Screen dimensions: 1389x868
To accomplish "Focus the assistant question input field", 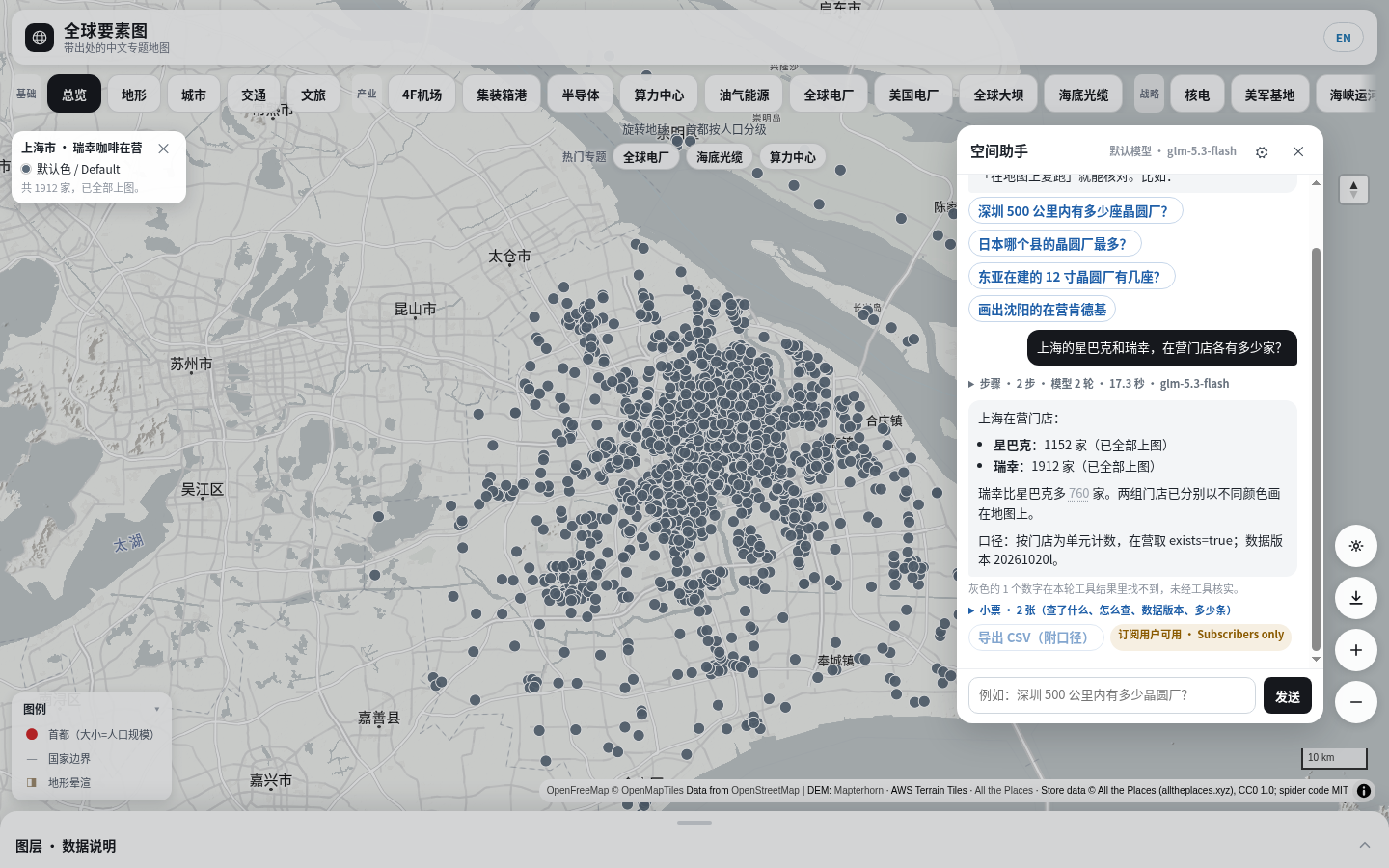I will (x=1112, y=695).
